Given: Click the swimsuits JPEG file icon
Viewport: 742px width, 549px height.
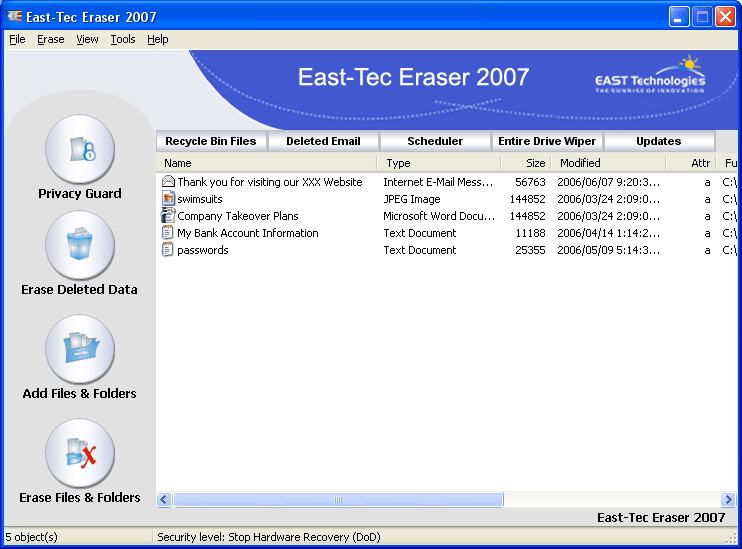Looking at the screenshot, I should point(168,199).
